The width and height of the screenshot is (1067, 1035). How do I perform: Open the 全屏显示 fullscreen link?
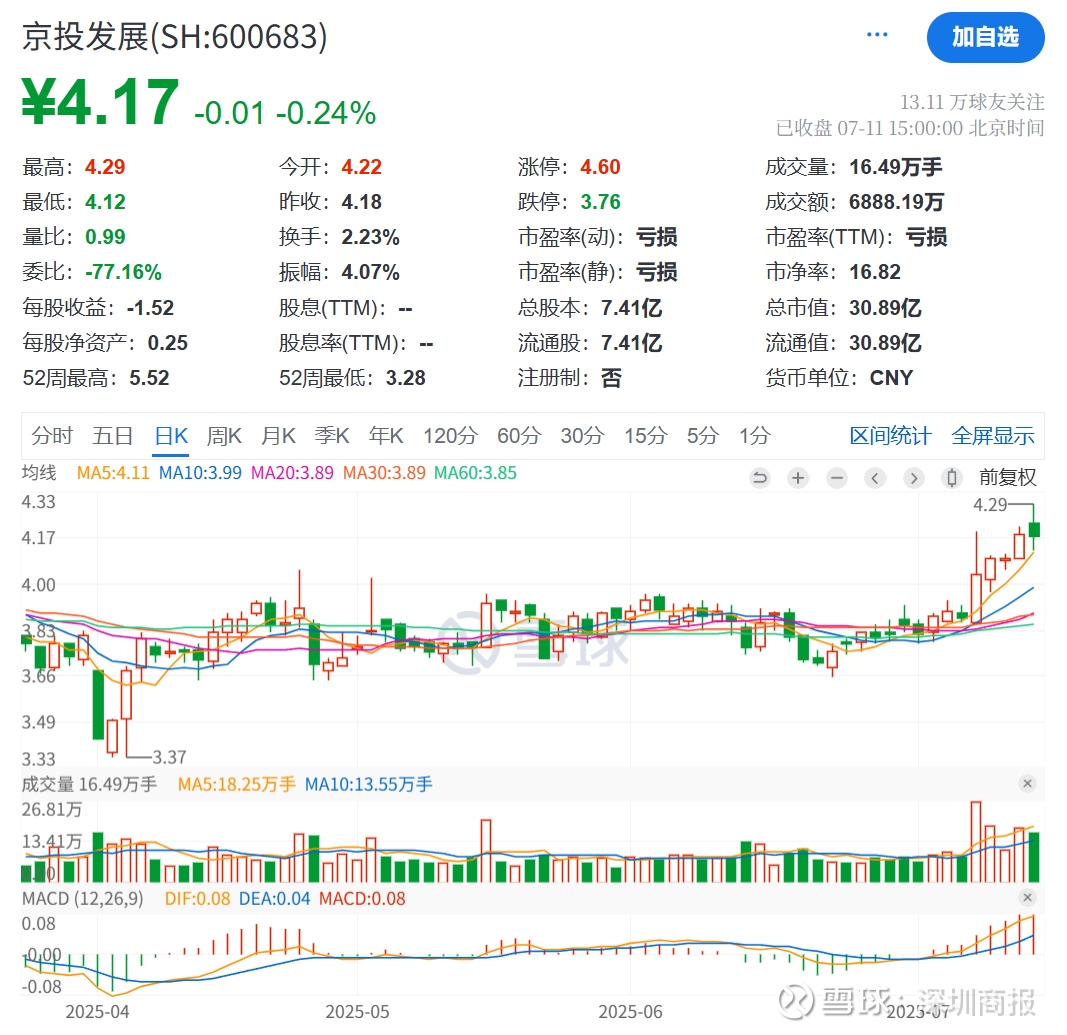tap(993, 436)
